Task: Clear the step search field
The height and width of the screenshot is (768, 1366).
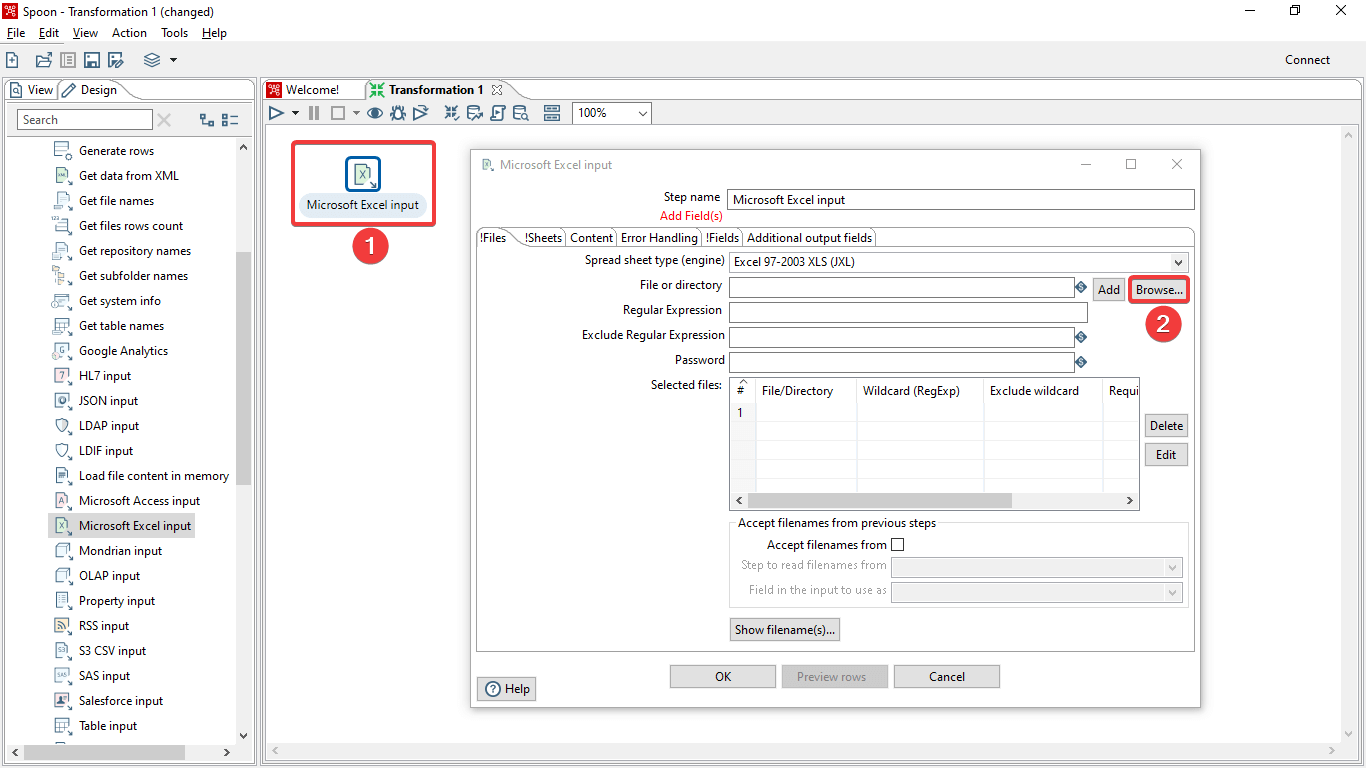Action: tap(164, 120)
